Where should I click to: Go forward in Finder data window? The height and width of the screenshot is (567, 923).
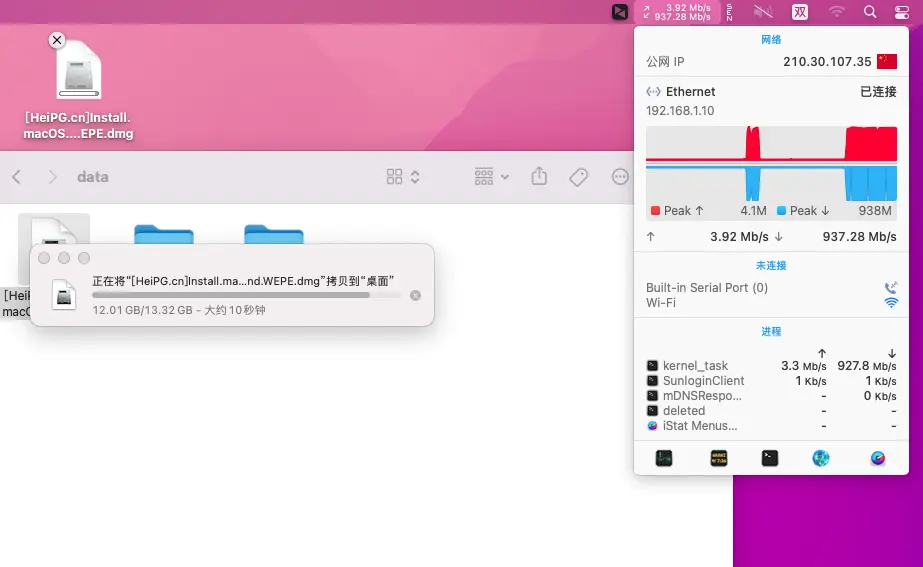point(52,177)
